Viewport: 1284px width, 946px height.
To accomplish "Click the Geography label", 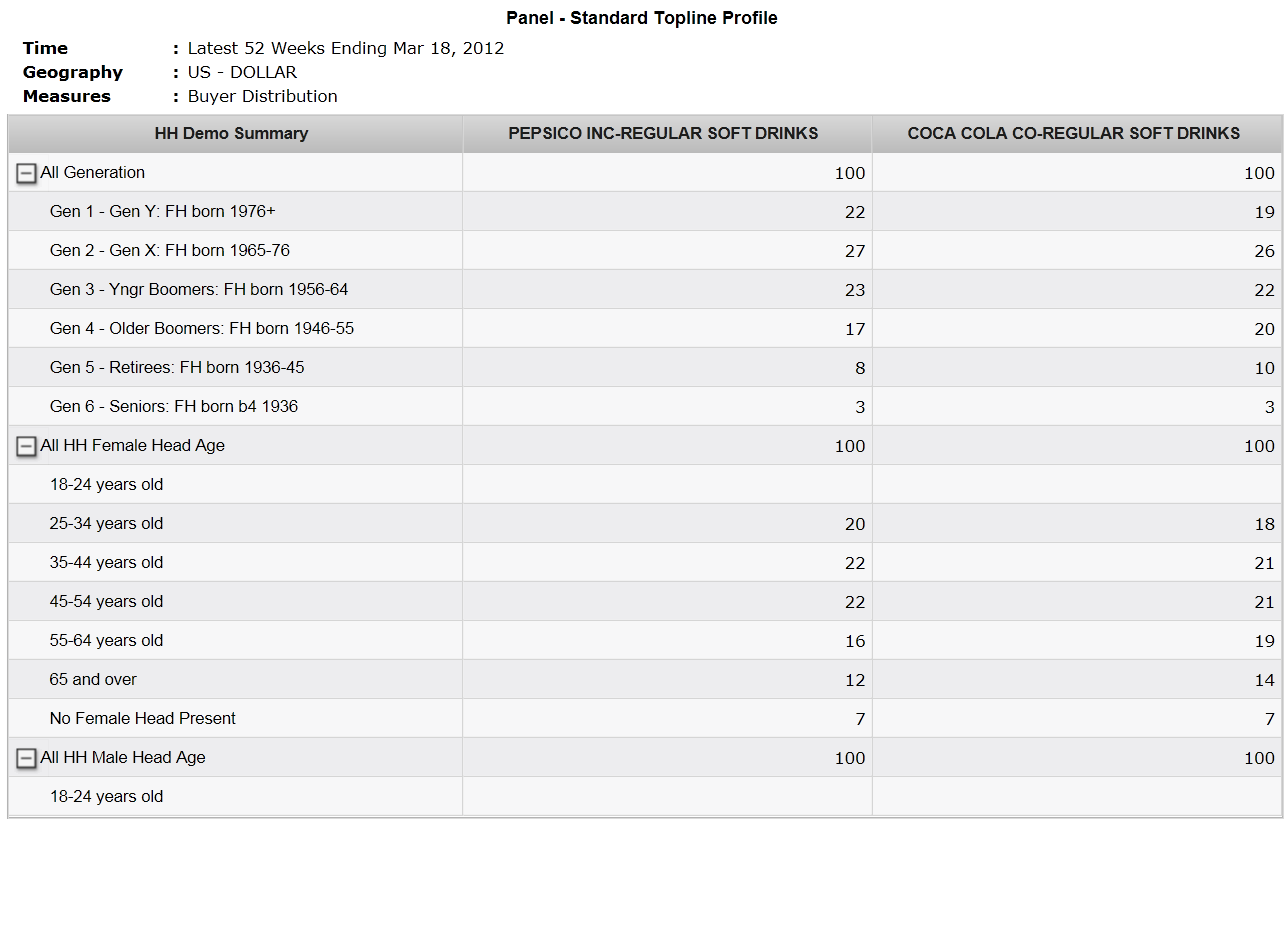I will point(73,72).
